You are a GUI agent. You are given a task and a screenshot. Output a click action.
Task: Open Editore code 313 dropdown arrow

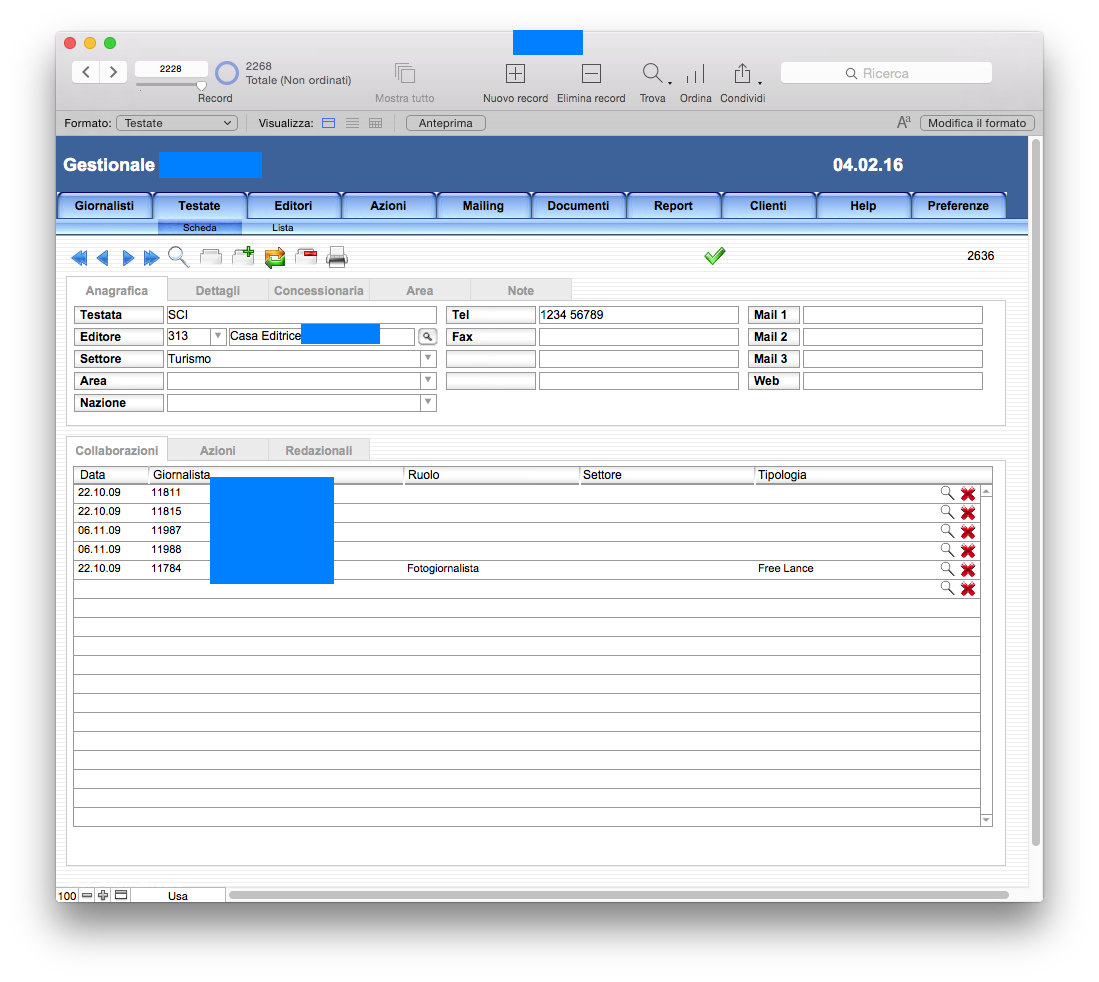pyautogui.click(x=218, y=336)
